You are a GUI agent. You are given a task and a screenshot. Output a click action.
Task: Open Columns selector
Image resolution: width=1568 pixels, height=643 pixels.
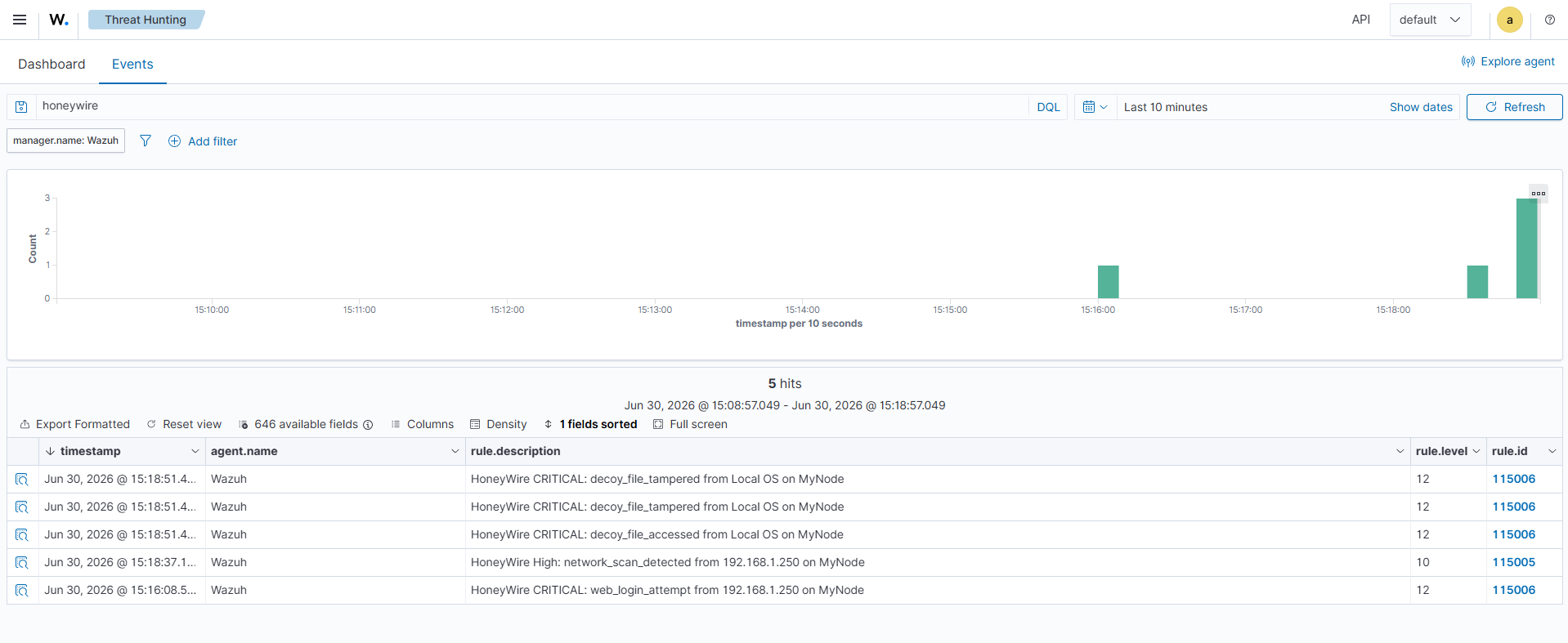[x=422, y=424]
